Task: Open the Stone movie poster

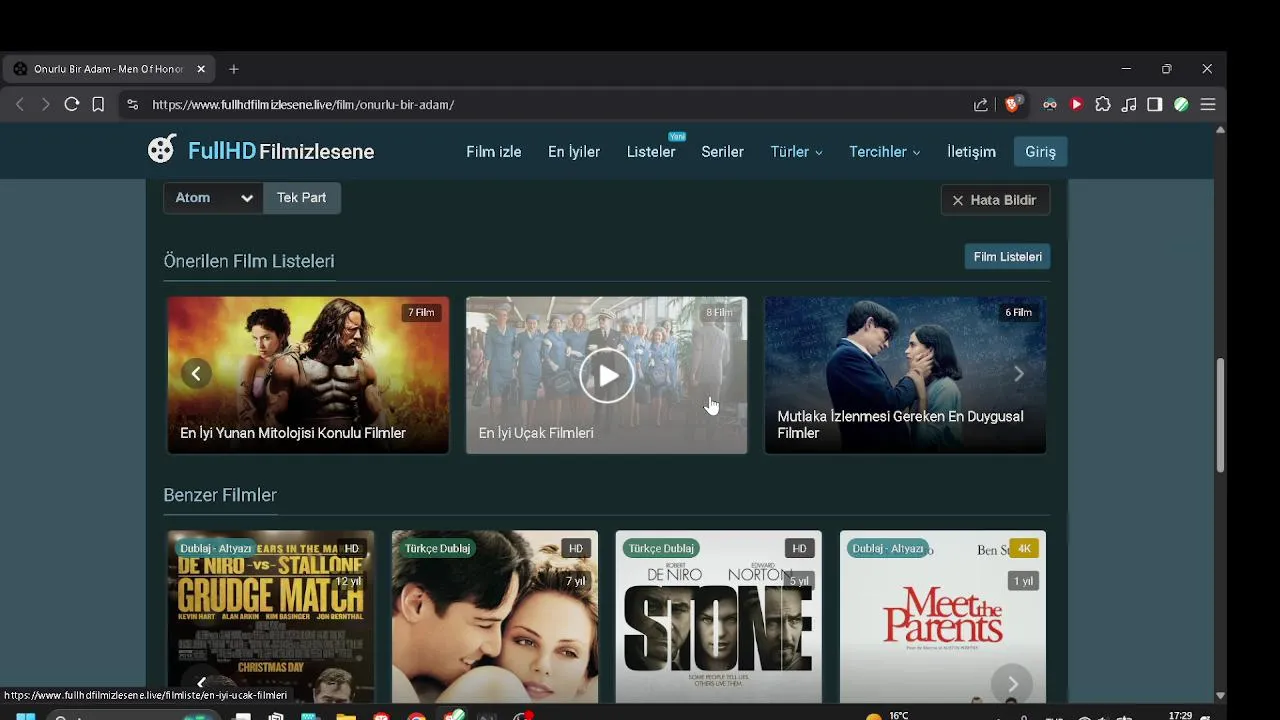Action: click(x=719, y=617)
